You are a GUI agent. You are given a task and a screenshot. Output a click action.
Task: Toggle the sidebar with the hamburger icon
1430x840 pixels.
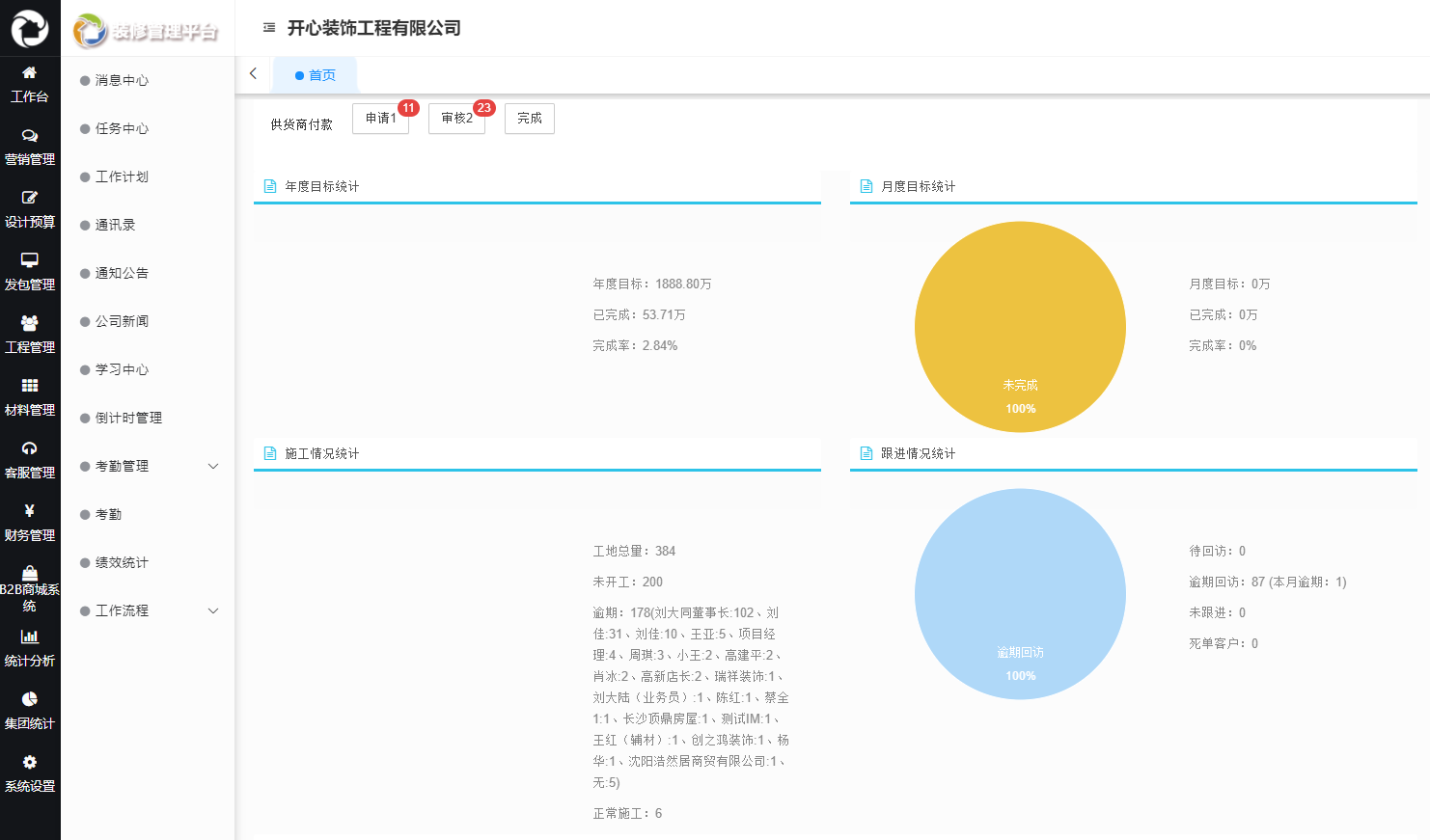click(x=268, y=28)
